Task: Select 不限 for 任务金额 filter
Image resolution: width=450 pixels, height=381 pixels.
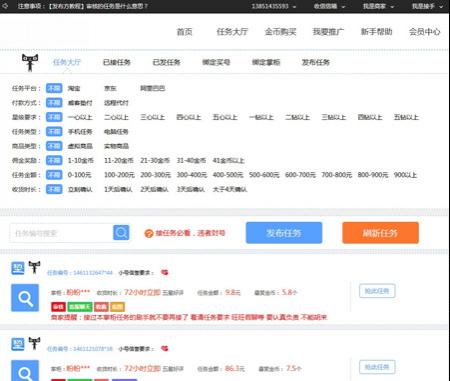Action: pyautogui.click(x=54, y=175)
